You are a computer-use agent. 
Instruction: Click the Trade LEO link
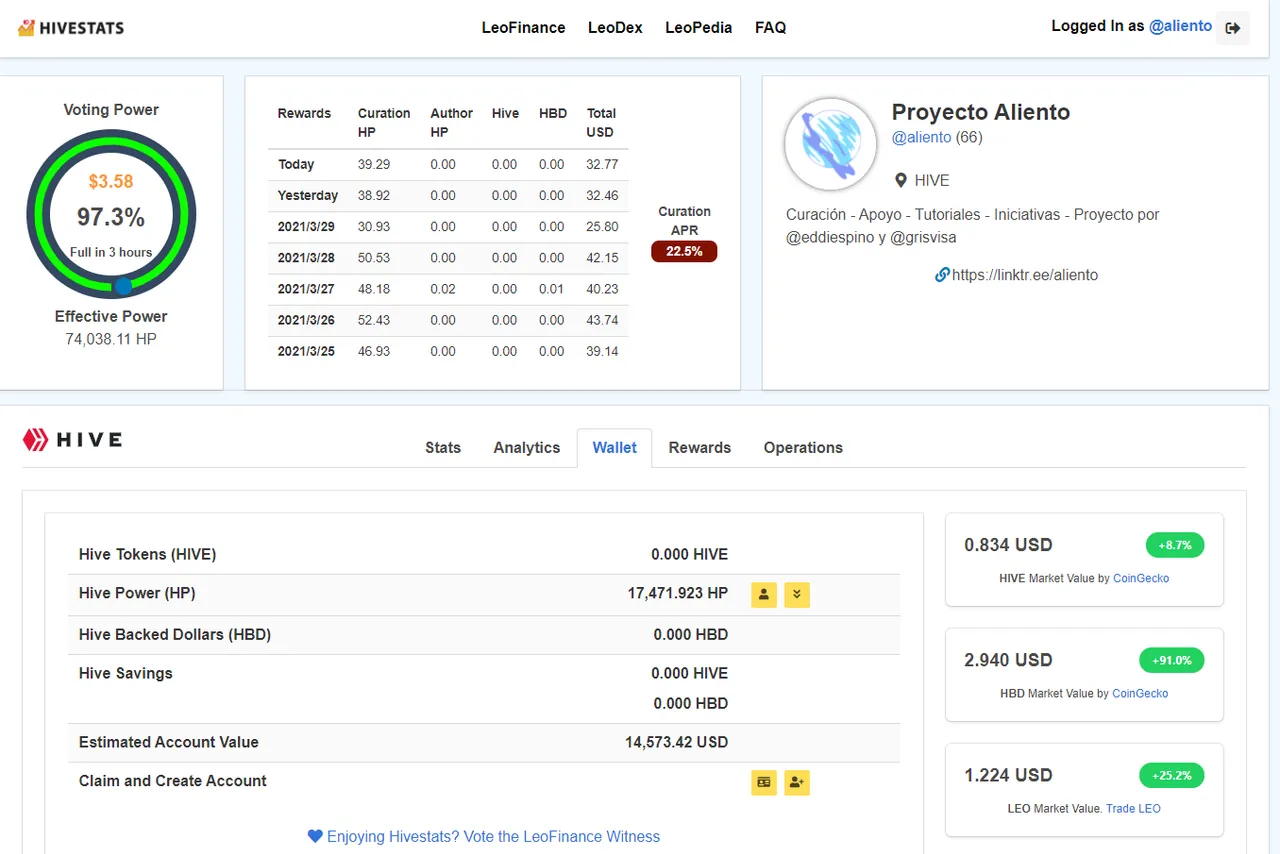pyautogui.click(x=1133, y=808)
